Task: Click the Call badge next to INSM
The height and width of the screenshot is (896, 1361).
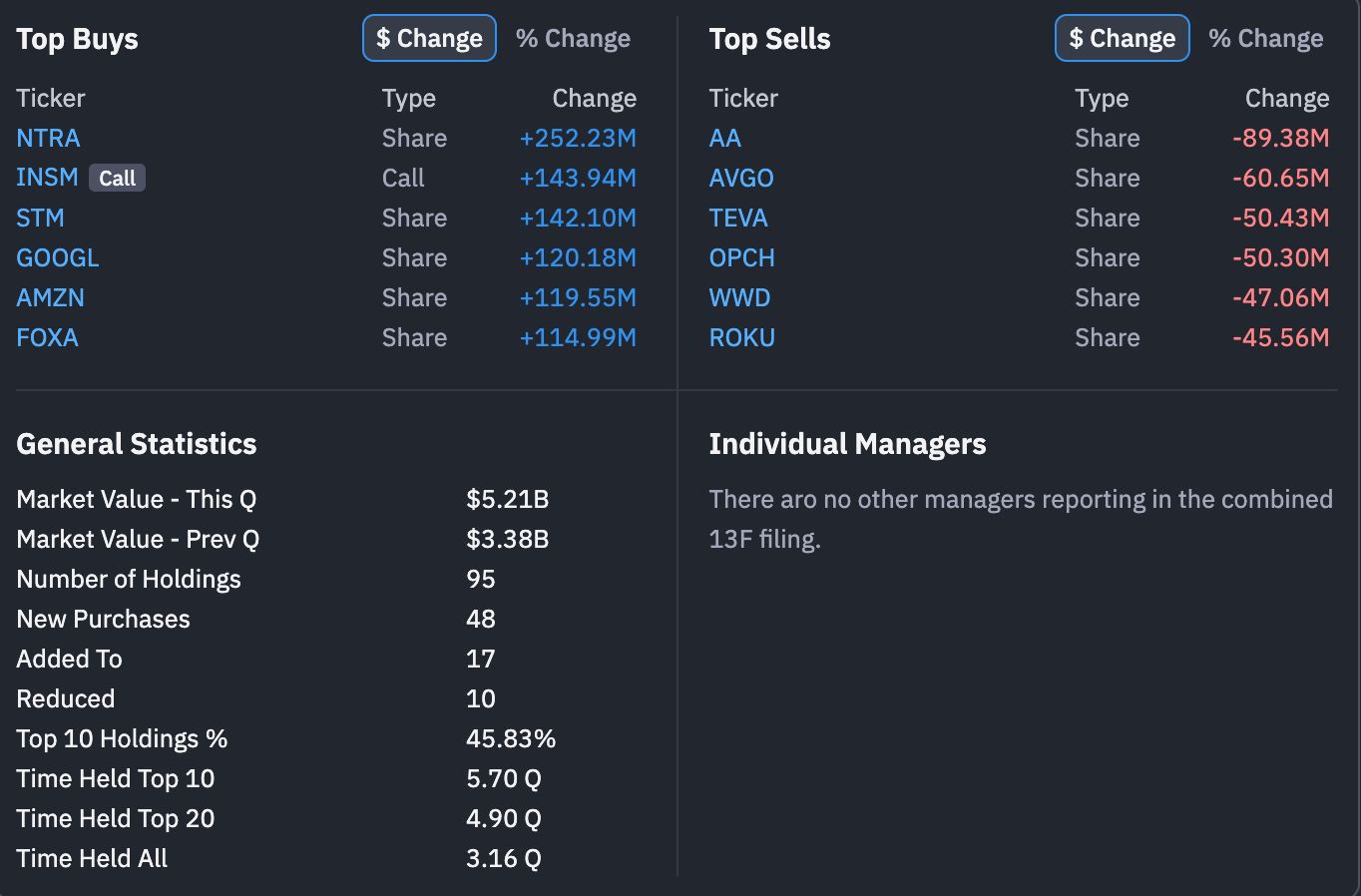Action: pyautogui.click(x=118, y=178)
